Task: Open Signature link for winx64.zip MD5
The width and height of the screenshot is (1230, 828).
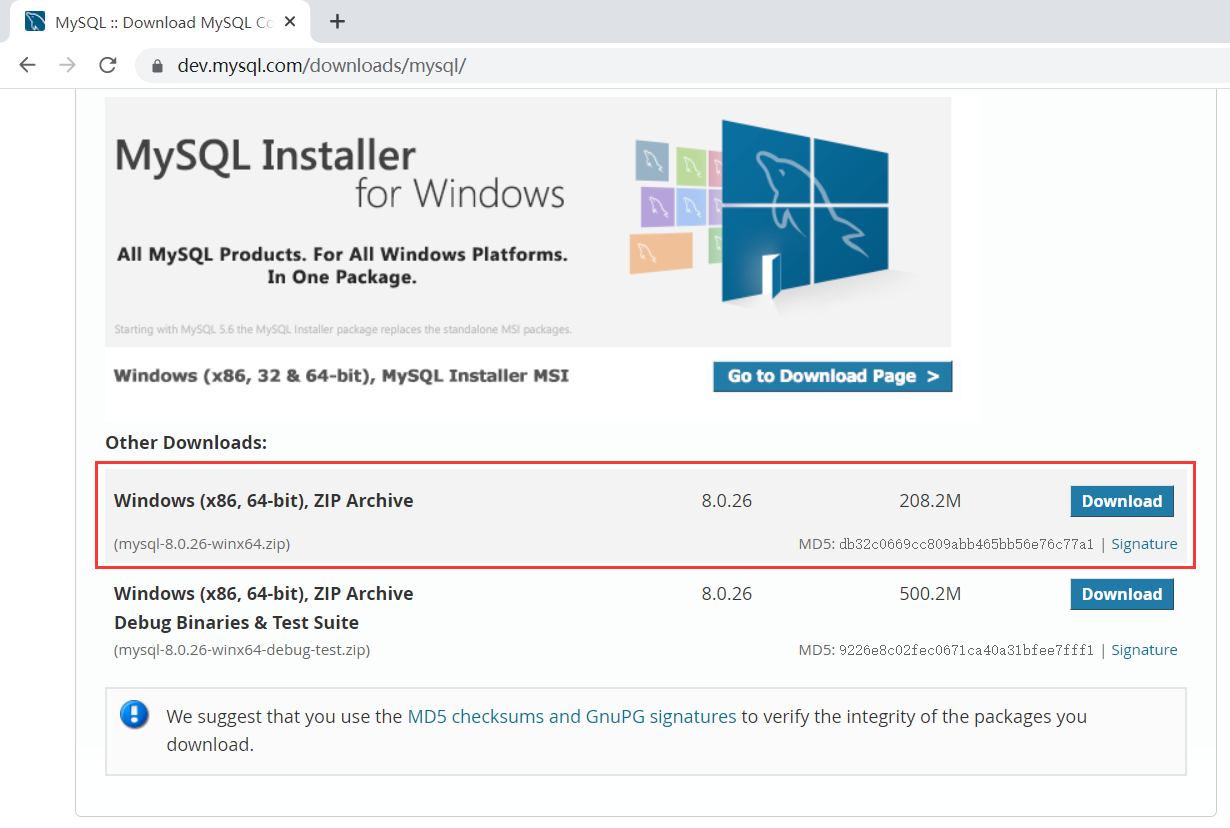Action: [x=1144, y=544]
